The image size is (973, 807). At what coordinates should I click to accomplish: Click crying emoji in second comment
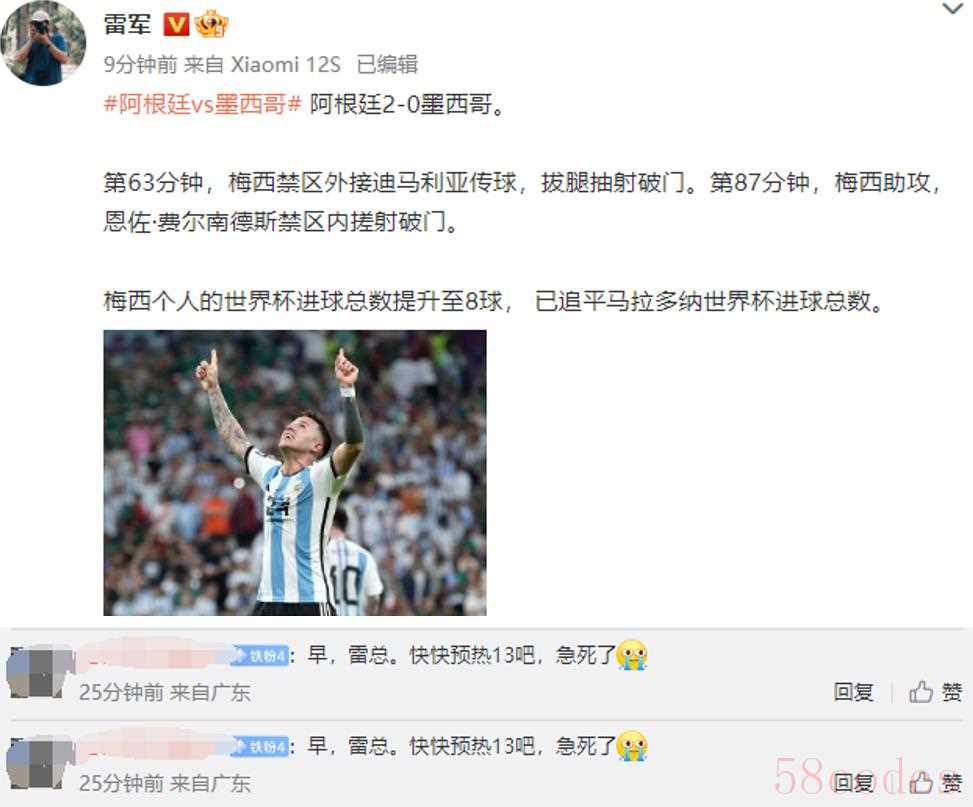click(632, 746)
